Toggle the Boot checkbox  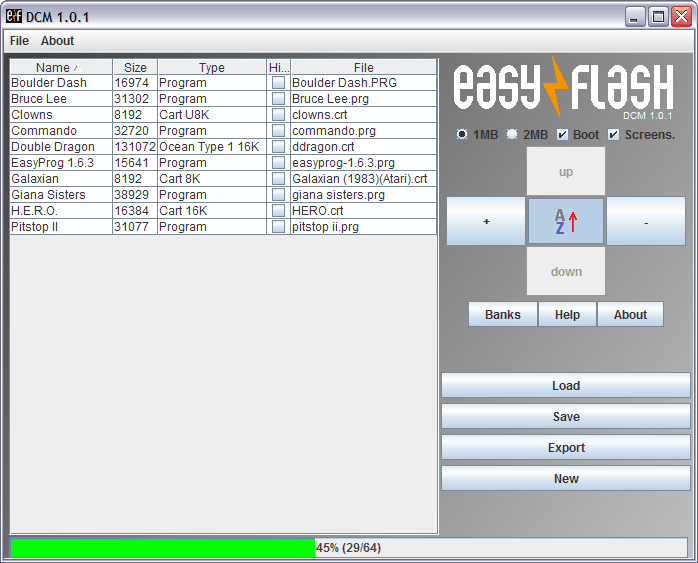pos(562,134)
